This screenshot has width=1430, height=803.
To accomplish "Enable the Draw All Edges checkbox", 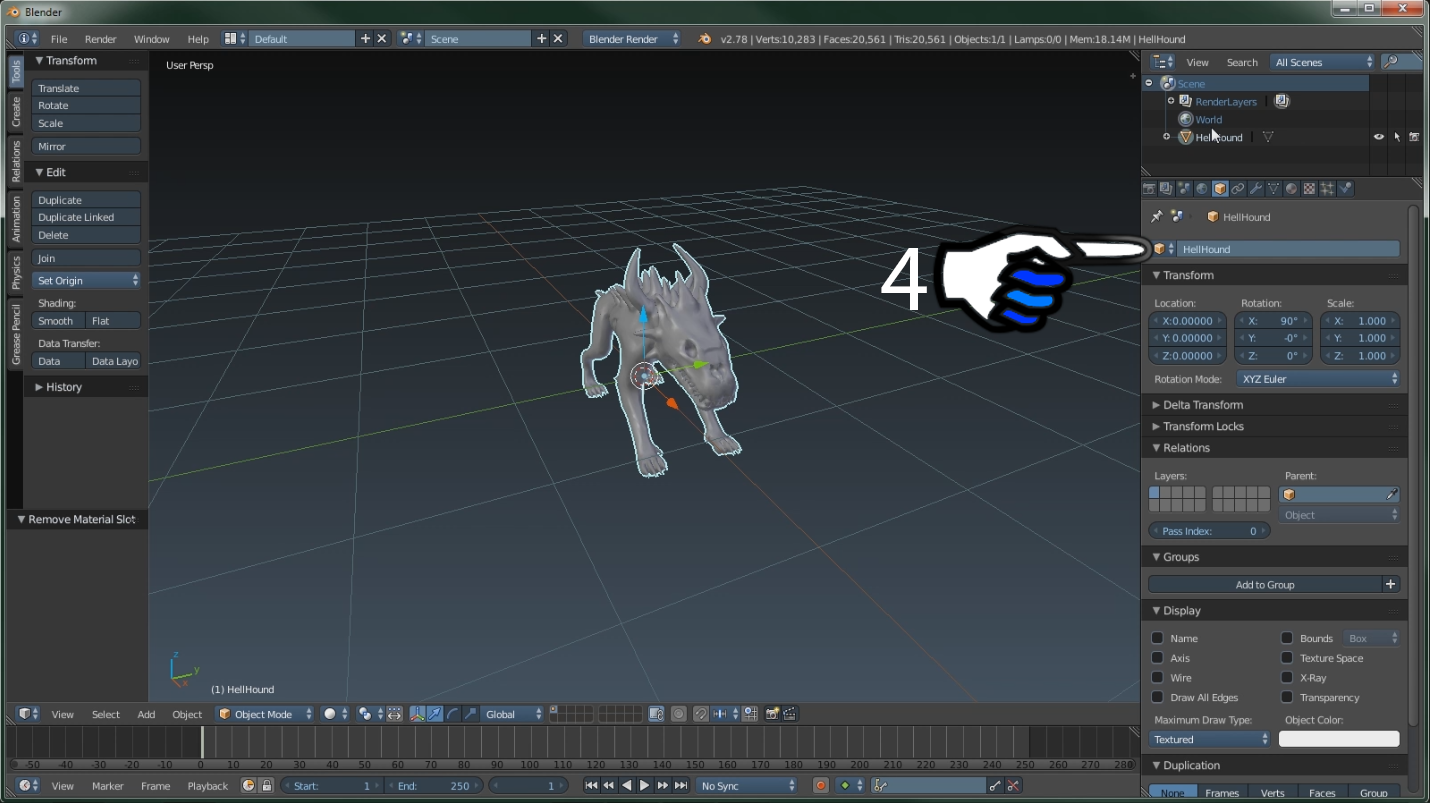I will pos(1157,697).
